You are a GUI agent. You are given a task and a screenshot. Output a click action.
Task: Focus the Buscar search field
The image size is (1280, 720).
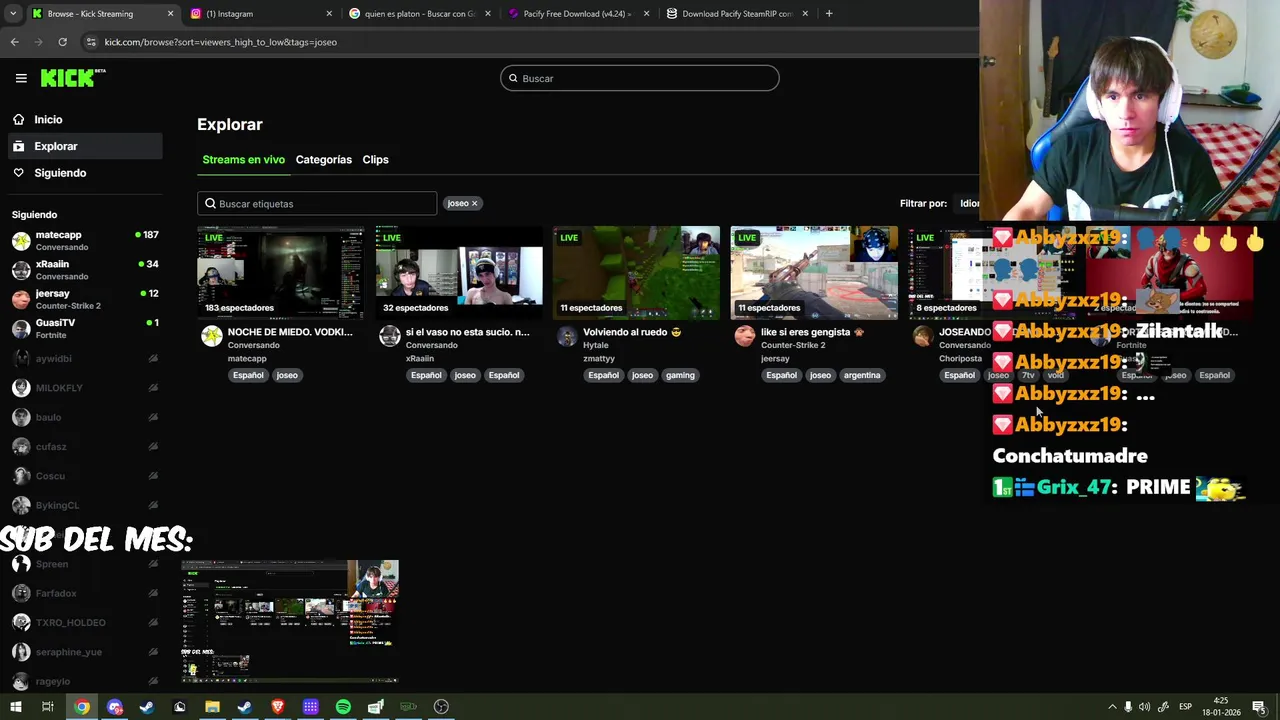point(640,78)
